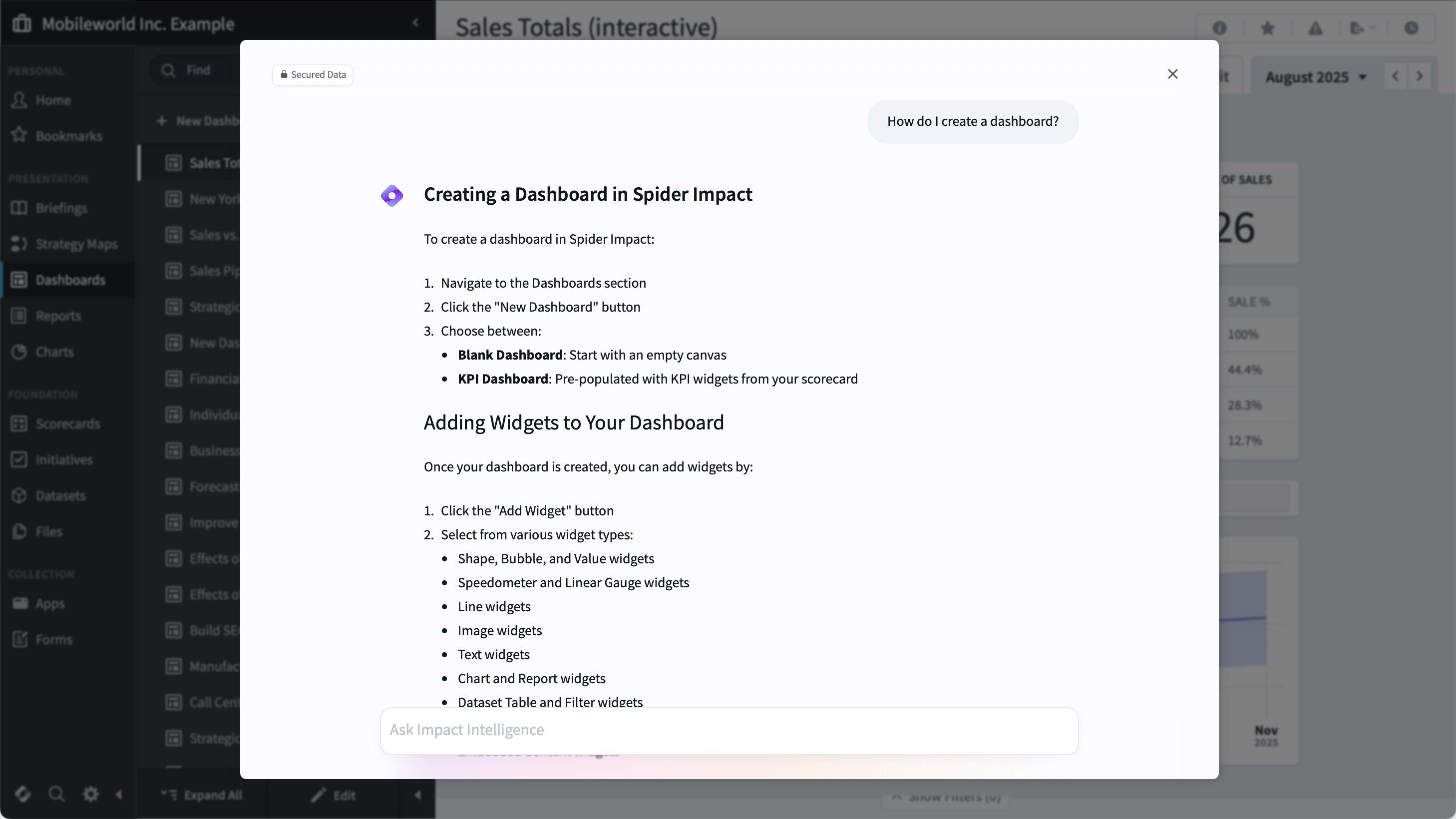
Task: Click the Secured Data badge
Action: tap(313, 74)
